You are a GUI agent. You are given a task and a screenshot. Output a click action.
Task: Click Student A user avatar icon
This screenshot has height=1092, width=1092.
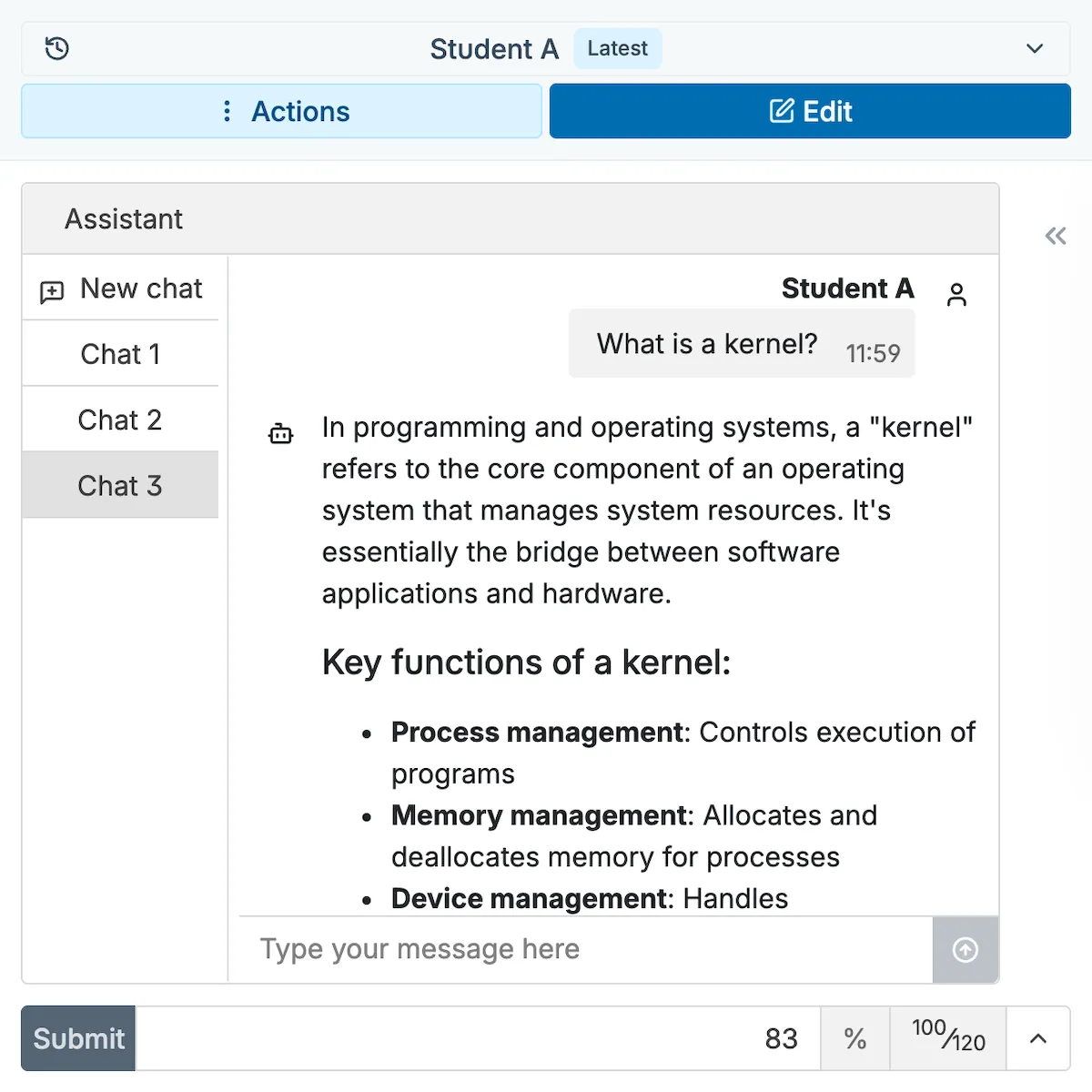956,295
